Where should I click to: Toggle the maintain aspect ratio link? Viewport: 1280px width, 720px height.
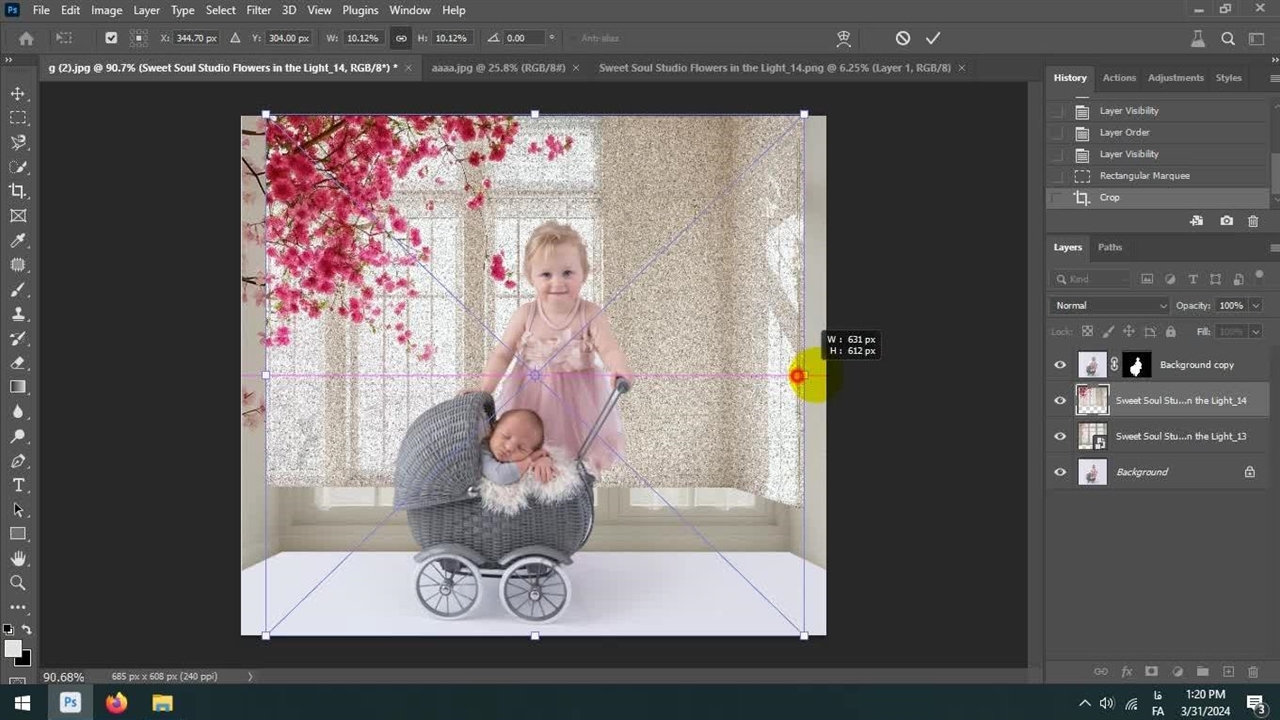click(401, 38)
